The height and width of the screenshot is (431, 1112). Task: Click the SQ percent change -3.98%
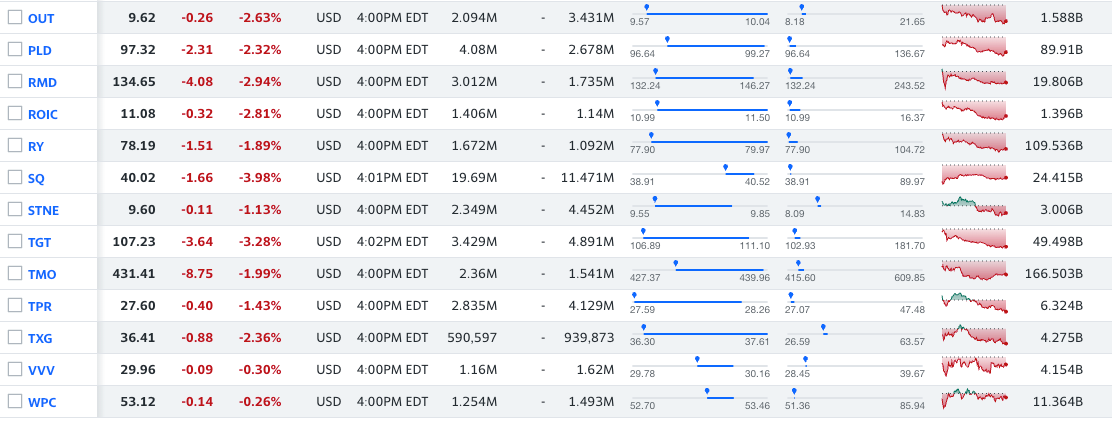[260, 178]
